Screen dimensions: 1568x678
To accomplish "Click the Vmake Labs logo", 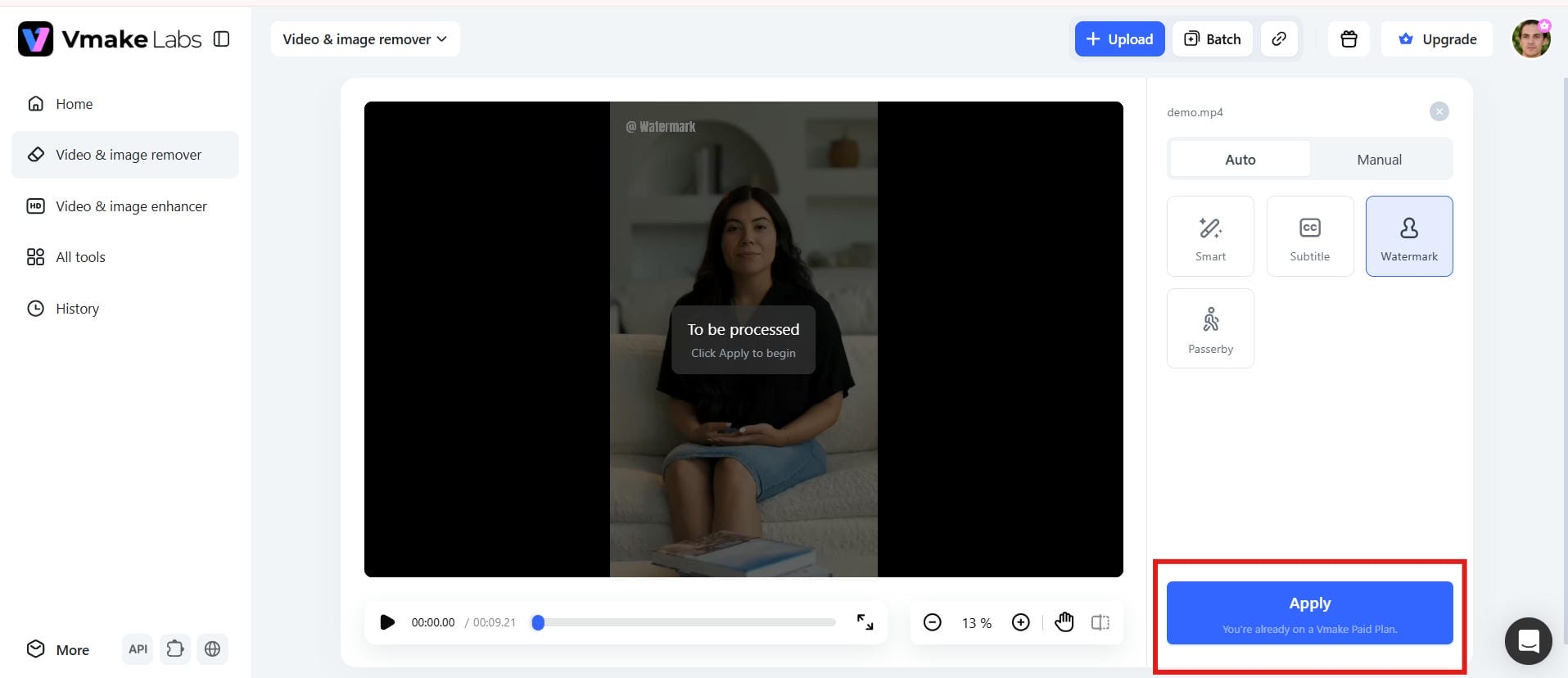I will coord(110,38).
